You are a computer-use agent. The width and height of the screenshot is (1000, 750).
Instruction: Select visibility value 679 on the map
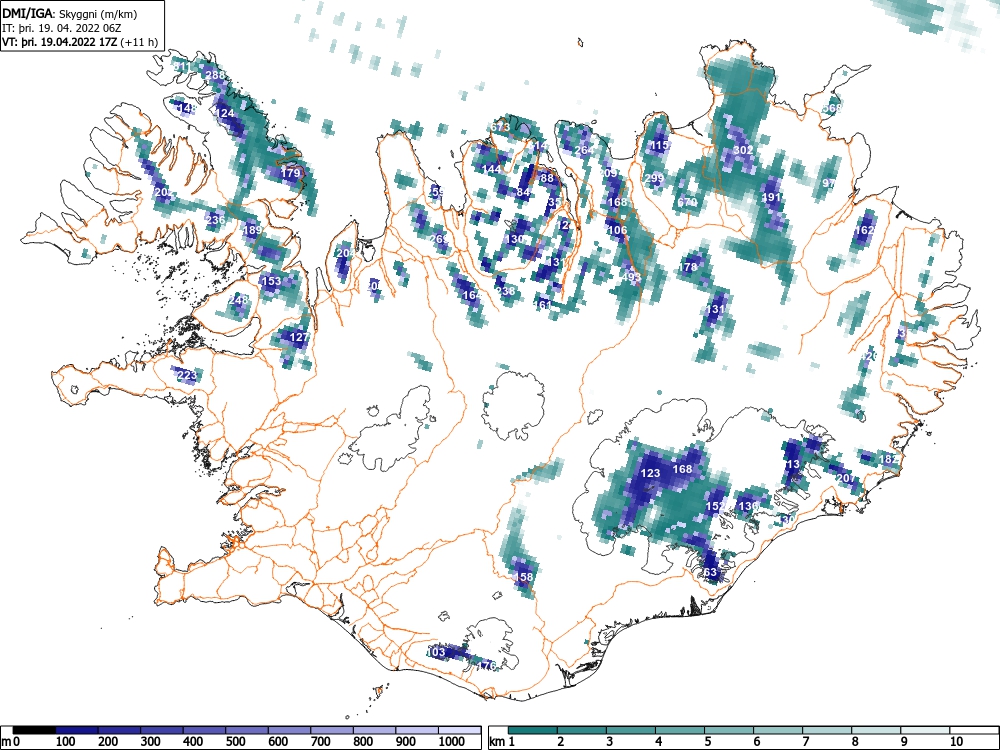(x=687, y=203)
